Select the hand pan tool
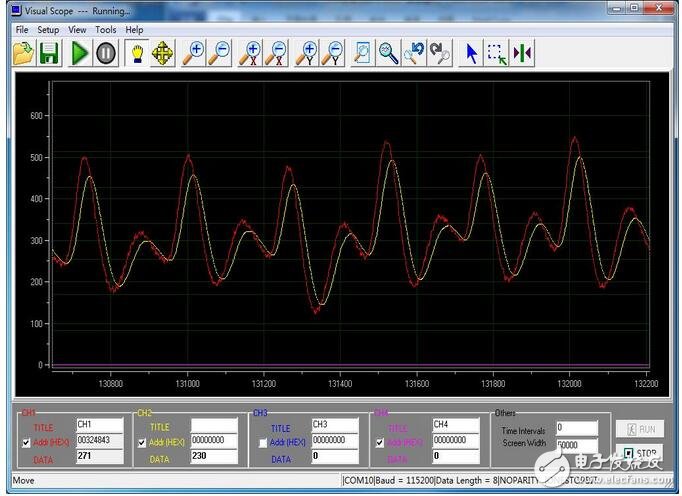Viewport: 682px width, 496px height. click(136, 53)
